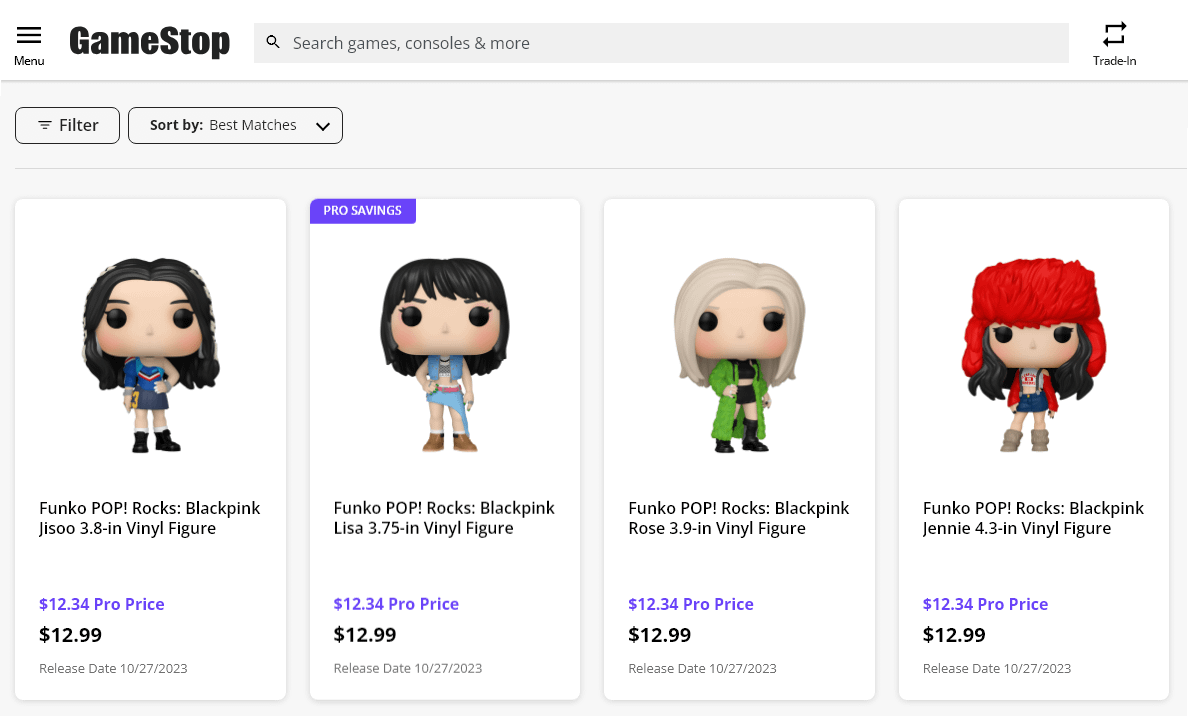Expand the Sort by dropdown chevron
The width and height of the screenshot is (1188, 716).
(x=322, y=126)
